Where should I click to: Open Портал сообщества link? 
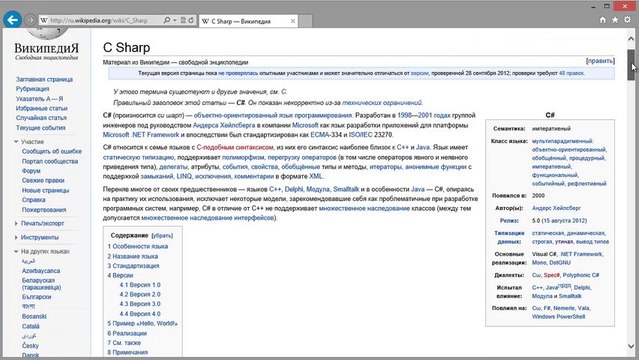click(50, 161)
